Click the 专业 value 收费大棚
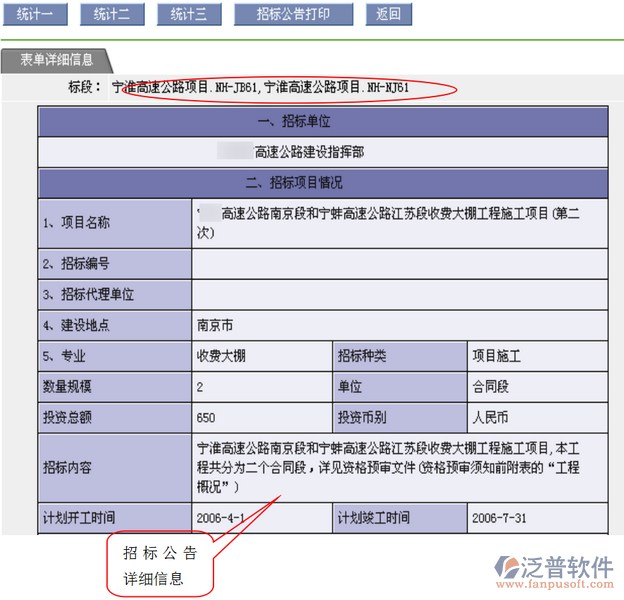This screenshot has height=600, width=624. coord(222,356)
